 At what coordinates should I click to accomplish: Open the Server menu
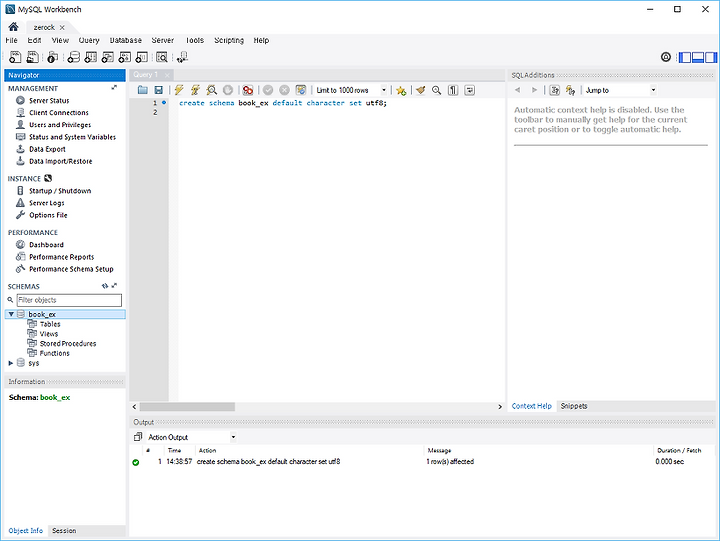[163, 40]
